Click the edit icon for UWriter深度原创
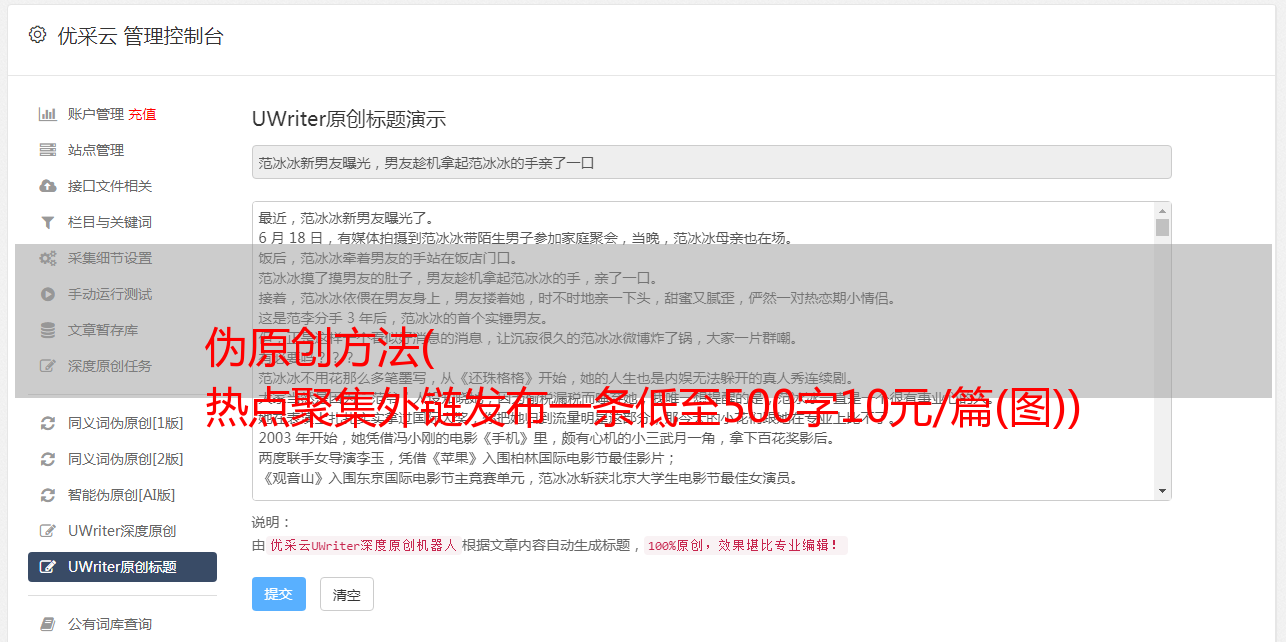 pos(47,531)
